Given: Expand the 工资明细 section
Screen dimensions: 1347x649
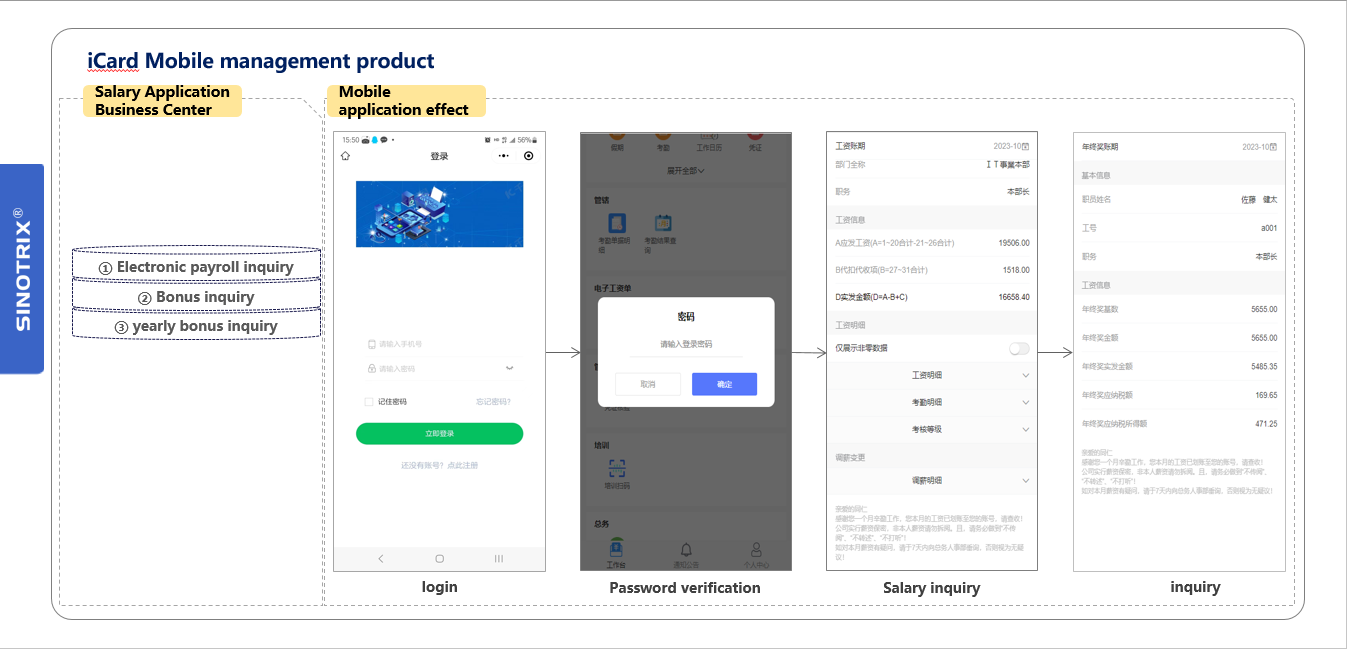Looking at the screenshot, I should tap(932, 375).
